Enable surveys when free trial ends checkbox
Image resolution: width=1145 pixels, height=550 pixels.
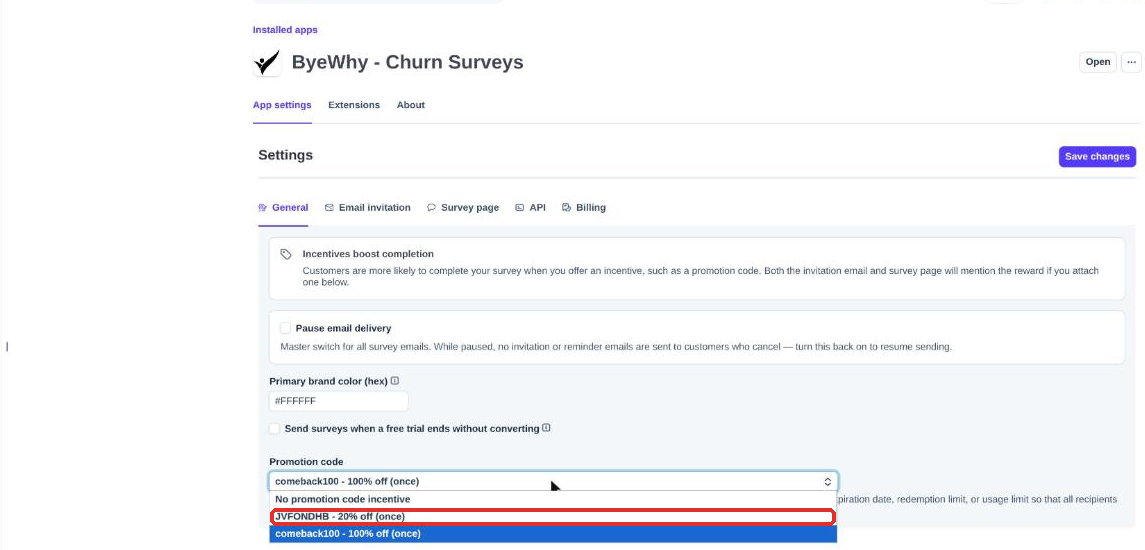(275, 429)
